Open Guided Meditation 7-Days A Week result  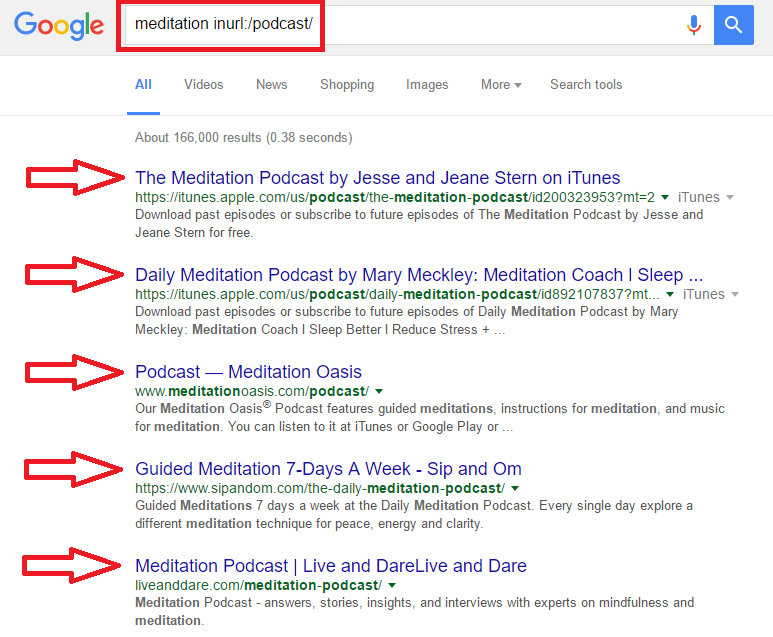pyautogui.click(x=328, y=469)
